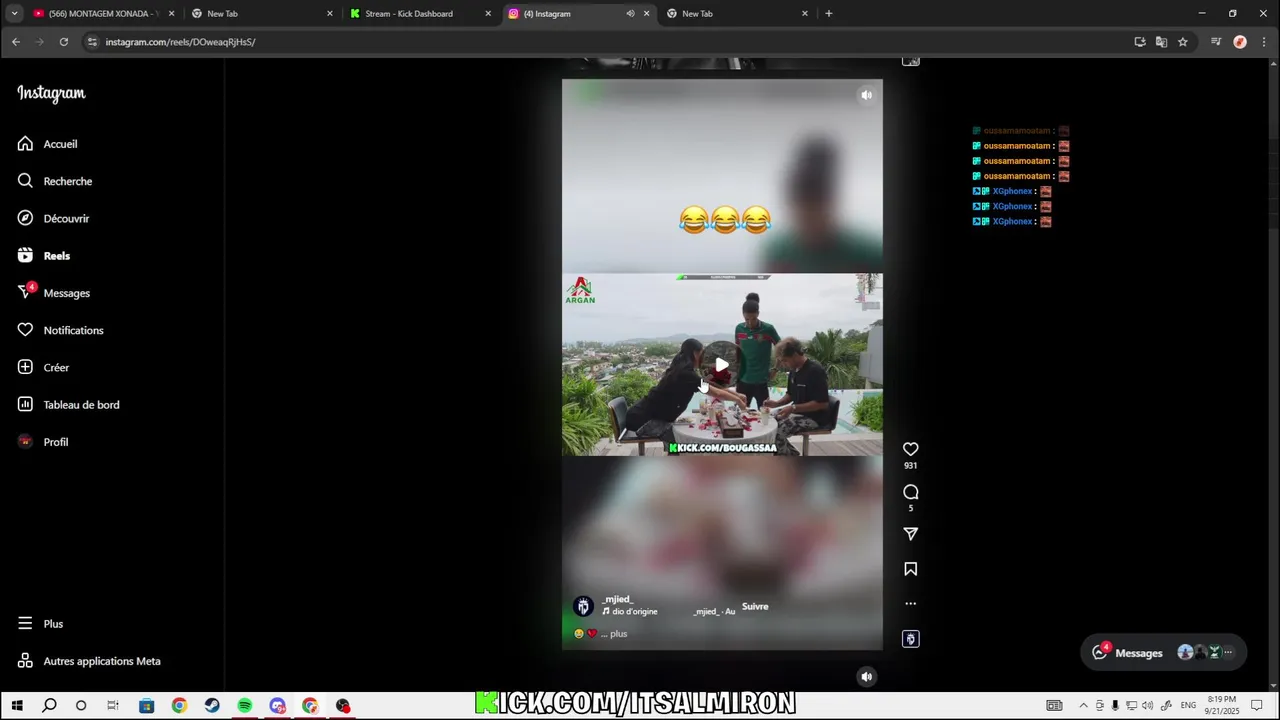This screenshot has height=720, width=1280.
Task: Open browser media controls icon
Action: click(1216, 42)
